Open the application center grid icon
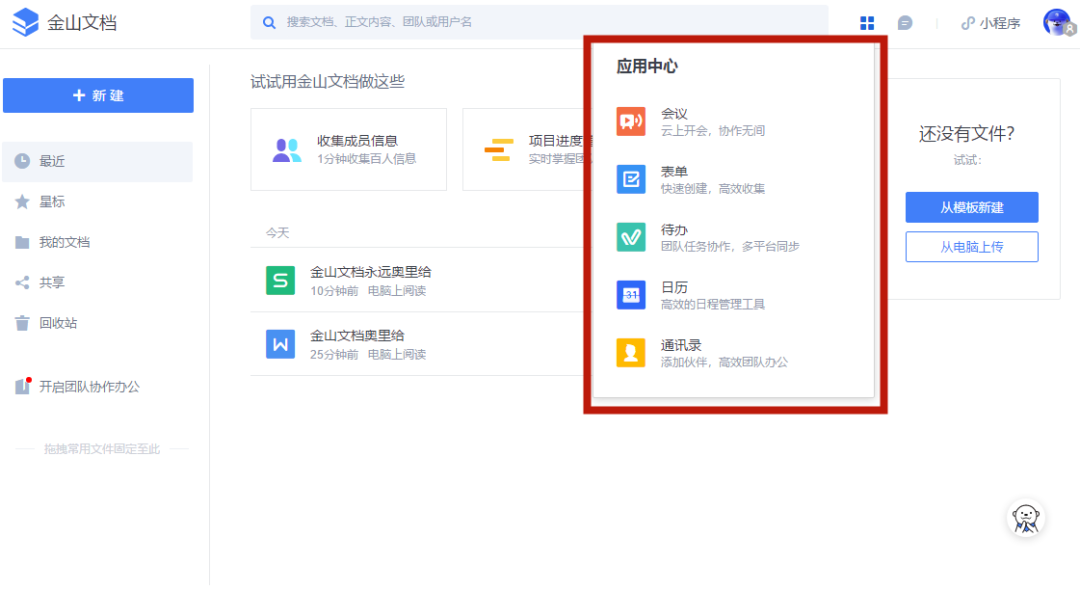The height and width of the screenshot is (591, 1080). tap(866, 23)
